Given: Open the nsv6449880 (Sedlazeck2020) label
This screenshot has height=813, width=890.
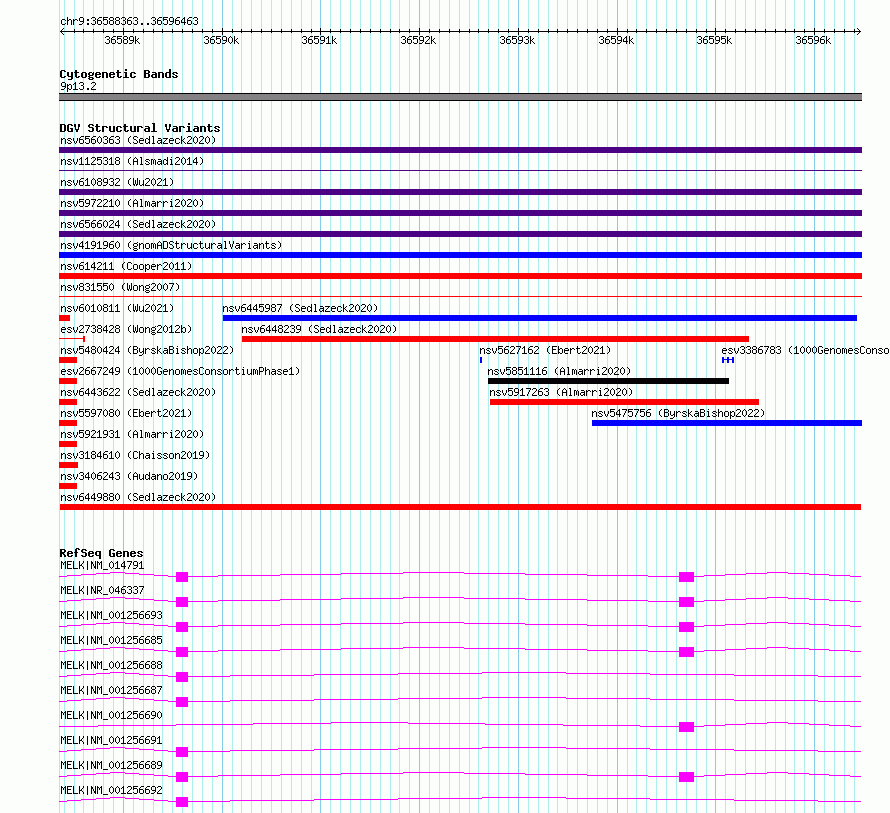Looking at the screenshot, I should 138,497.
